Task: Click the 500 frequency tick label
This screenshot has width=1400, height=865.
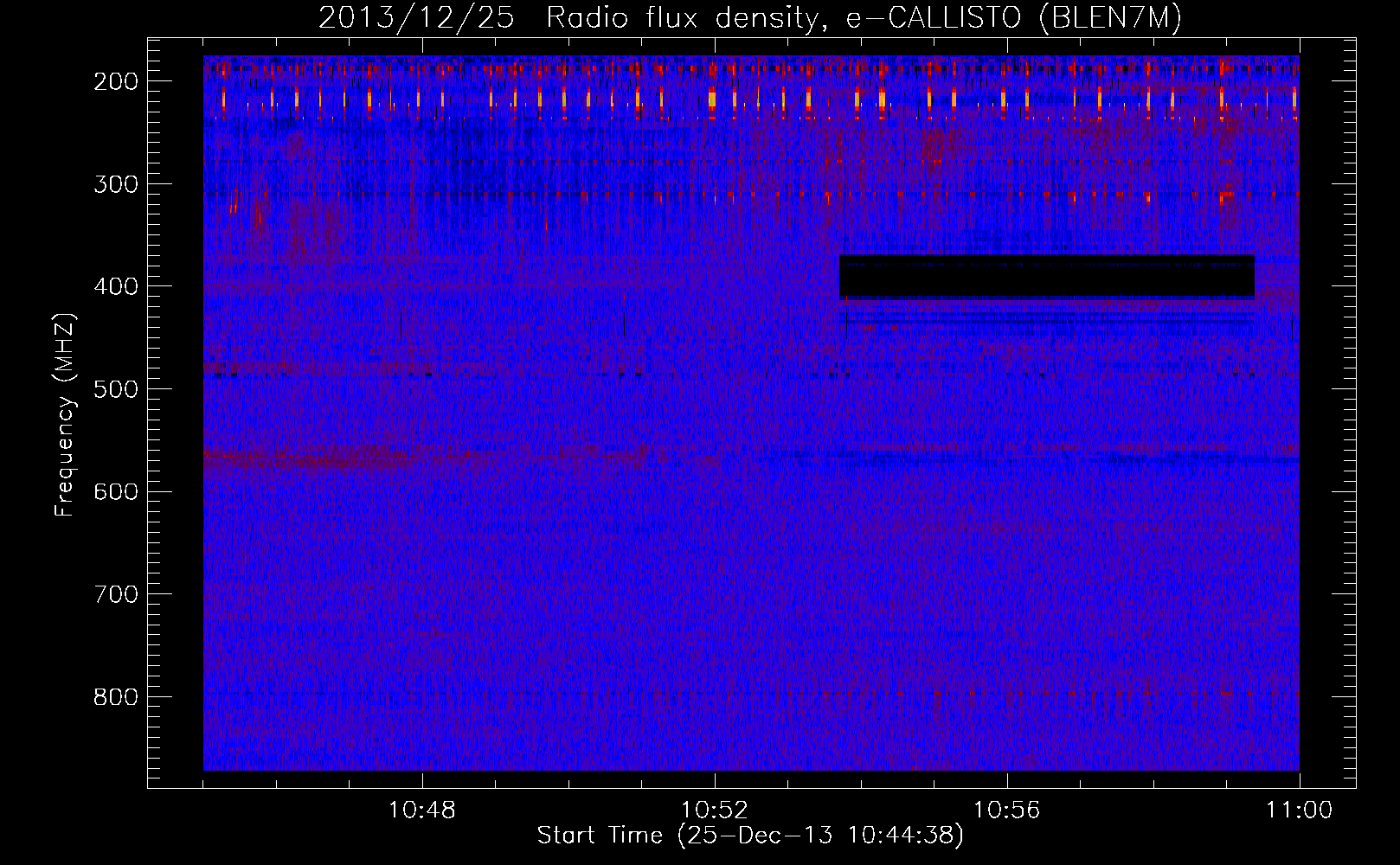Action: [115, 389]
